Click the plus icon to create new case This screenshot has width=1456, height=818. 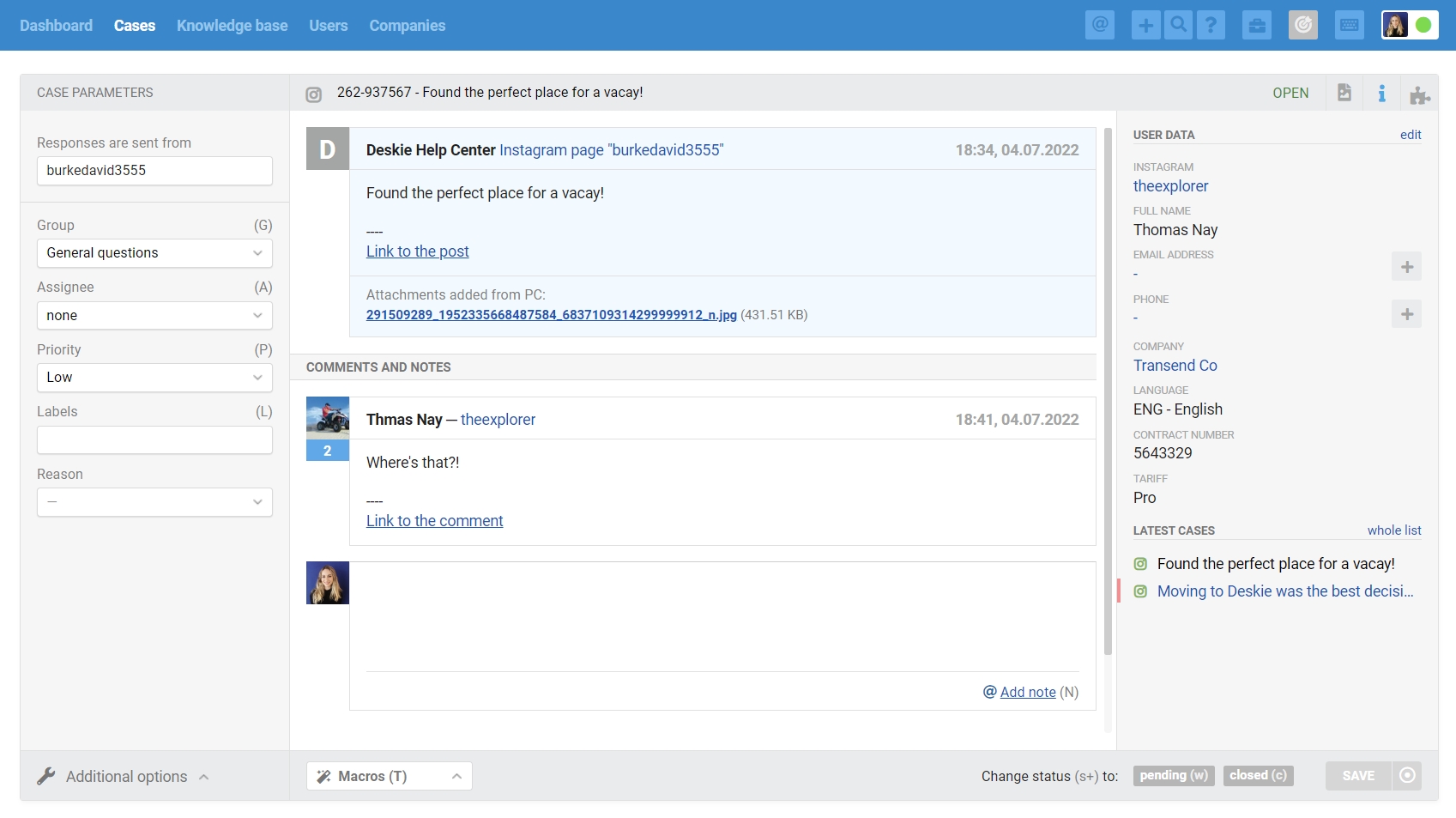click(x=1145, y=25)
